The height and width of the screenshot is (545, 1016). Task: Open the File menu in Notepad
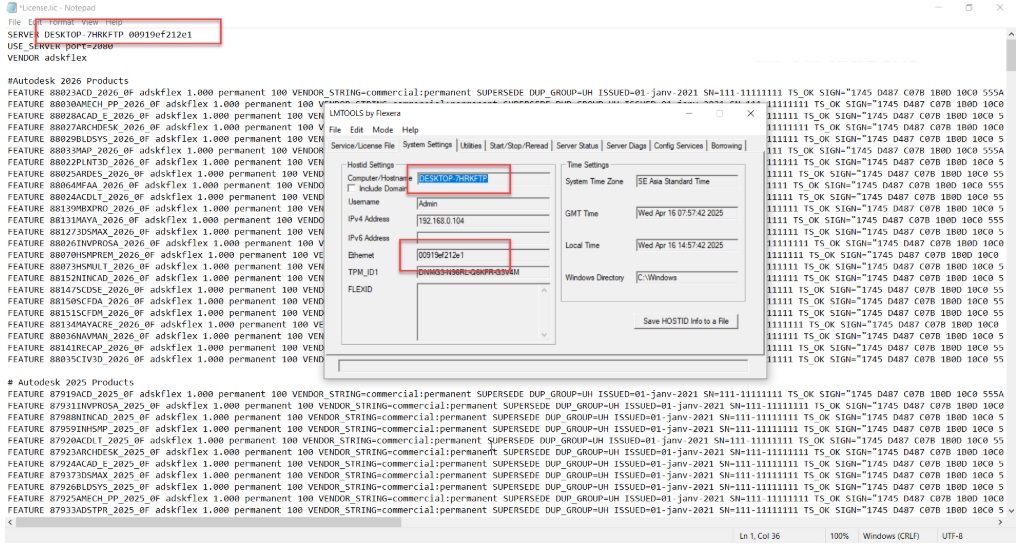coord(14,21)
